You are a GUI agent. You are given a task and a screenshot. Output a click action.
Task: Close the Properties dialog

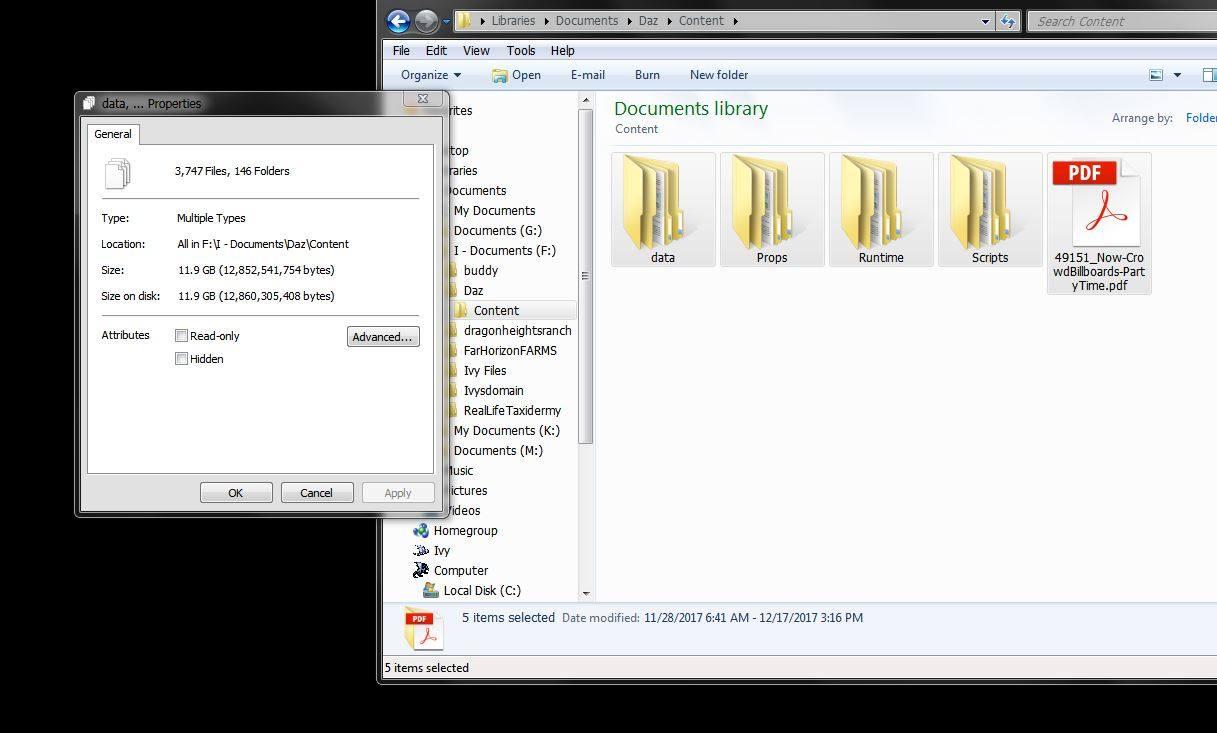(x=423, y=99)
